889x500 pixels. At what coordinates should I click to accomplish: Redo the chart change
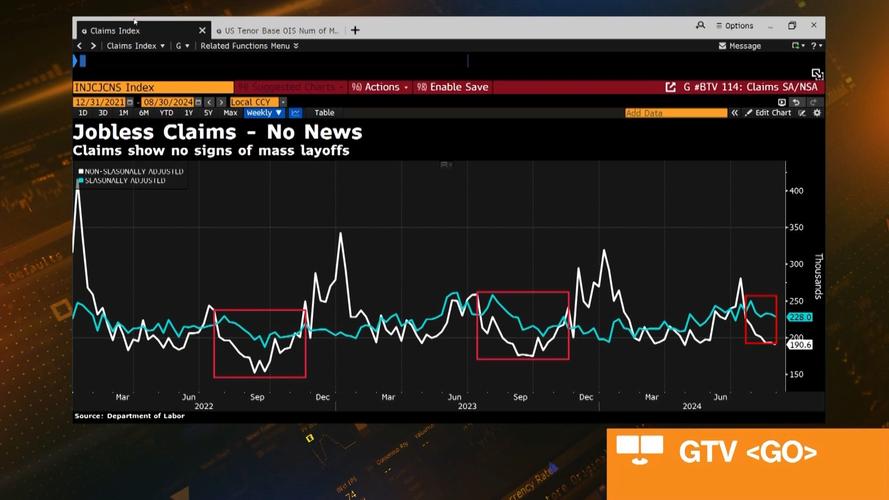click(813, 102)
